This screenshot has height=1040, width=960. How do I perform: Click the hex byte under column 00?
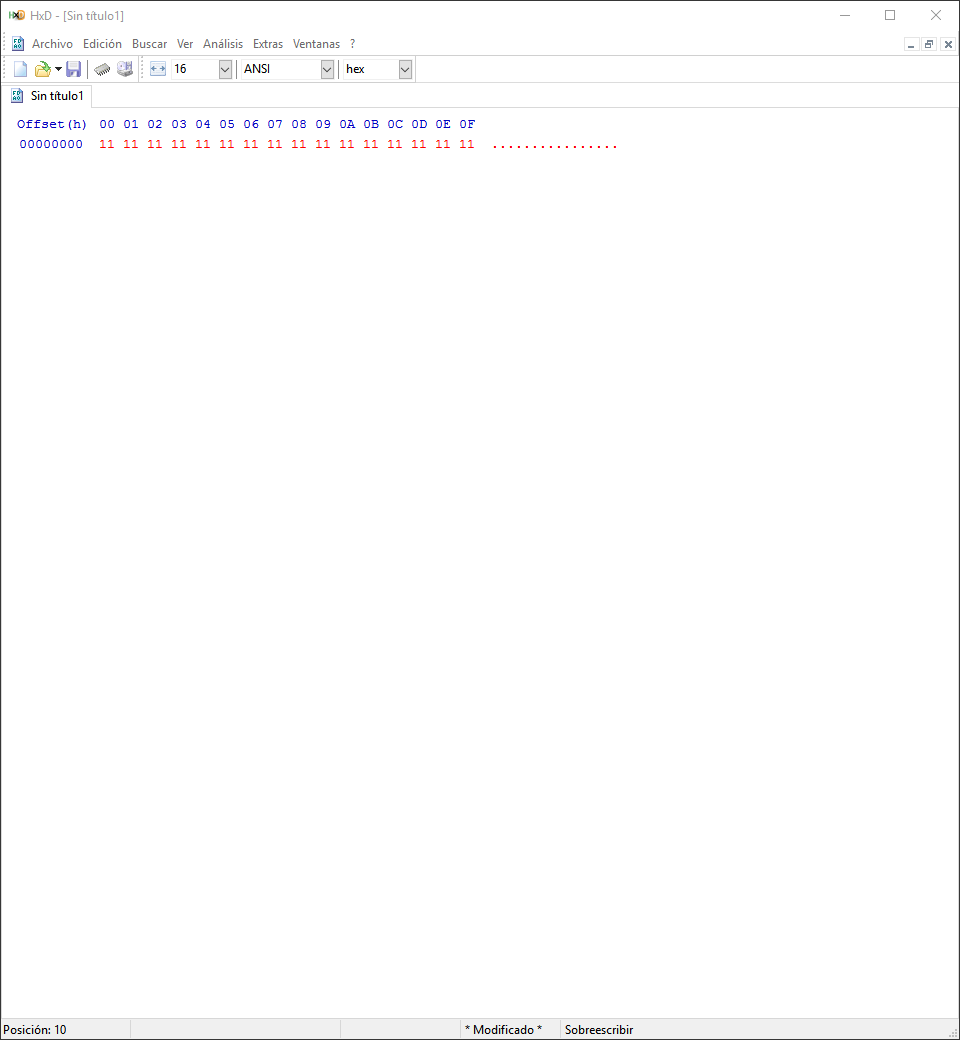click(x=107, y=144)
